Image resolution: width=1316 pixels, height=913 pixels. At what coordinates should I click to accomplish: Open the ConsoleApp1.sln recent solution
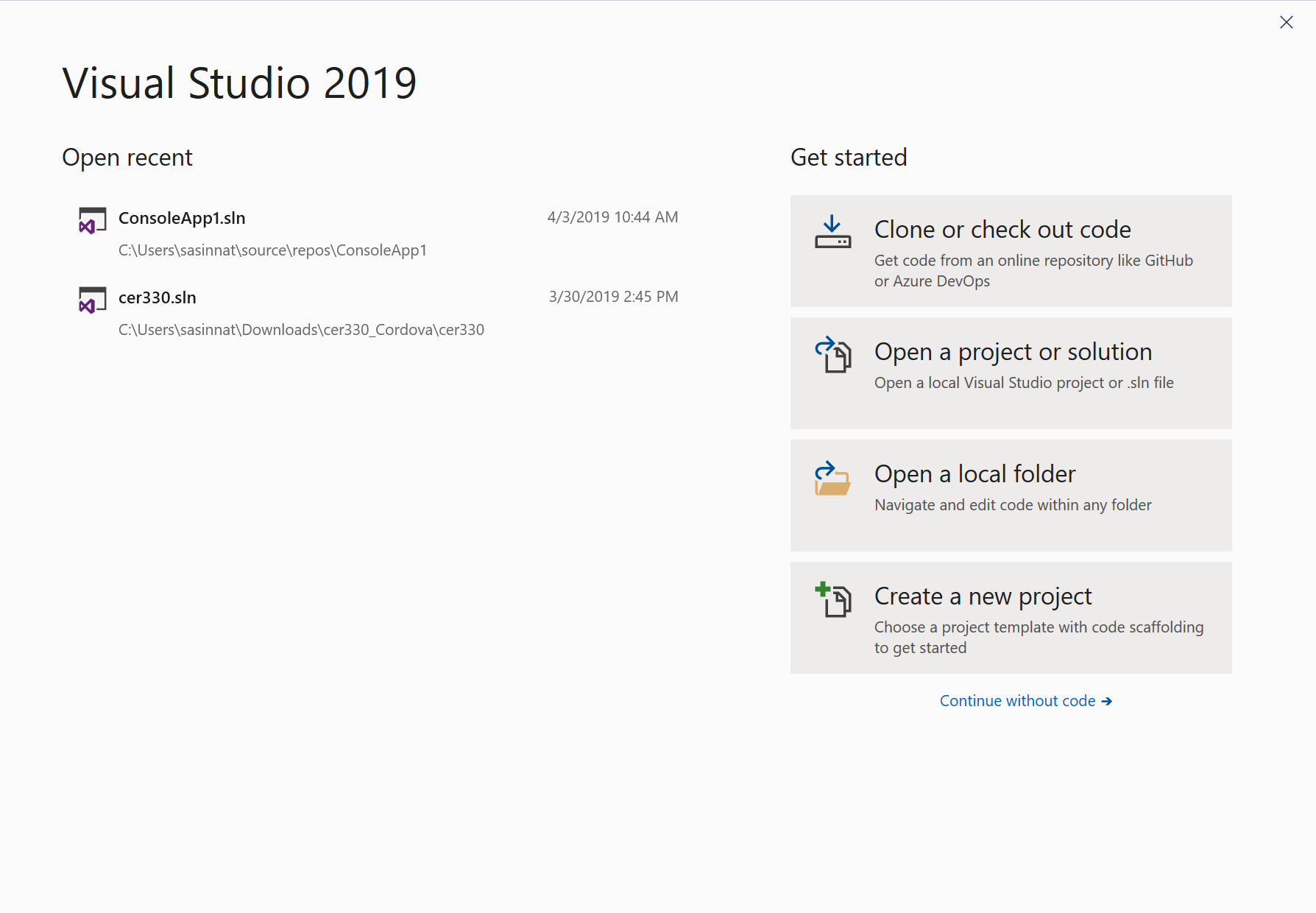pyautogui.click(x=379, y=234)
